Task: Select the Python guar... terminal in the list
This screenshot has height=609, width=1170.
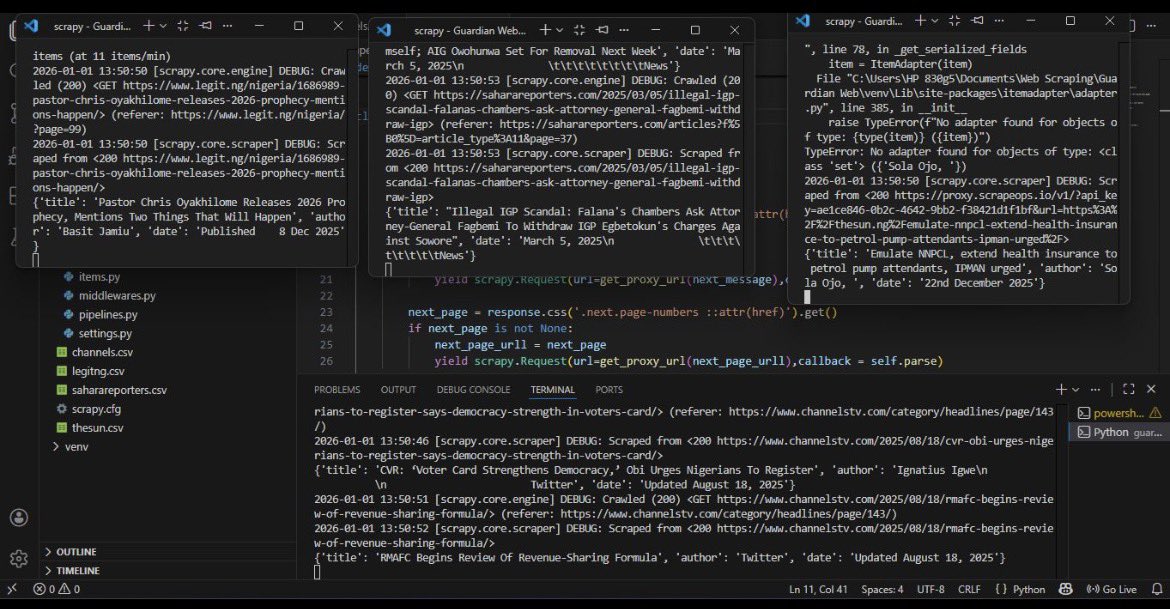Action: [x=1119, y=432]
